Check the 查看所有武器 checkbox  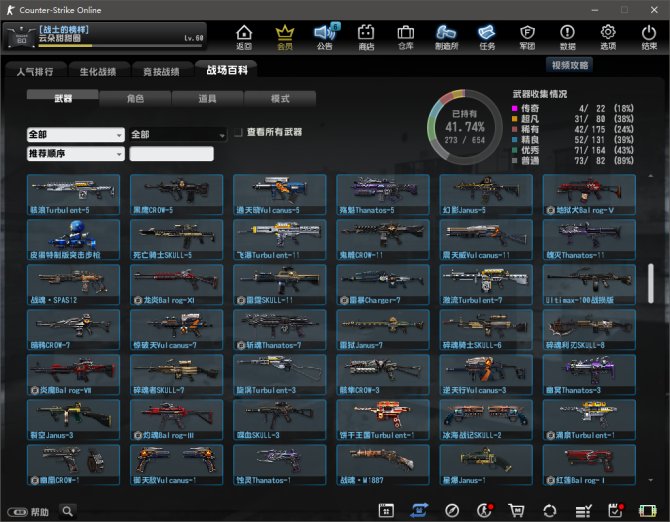[x=238, y=132]
